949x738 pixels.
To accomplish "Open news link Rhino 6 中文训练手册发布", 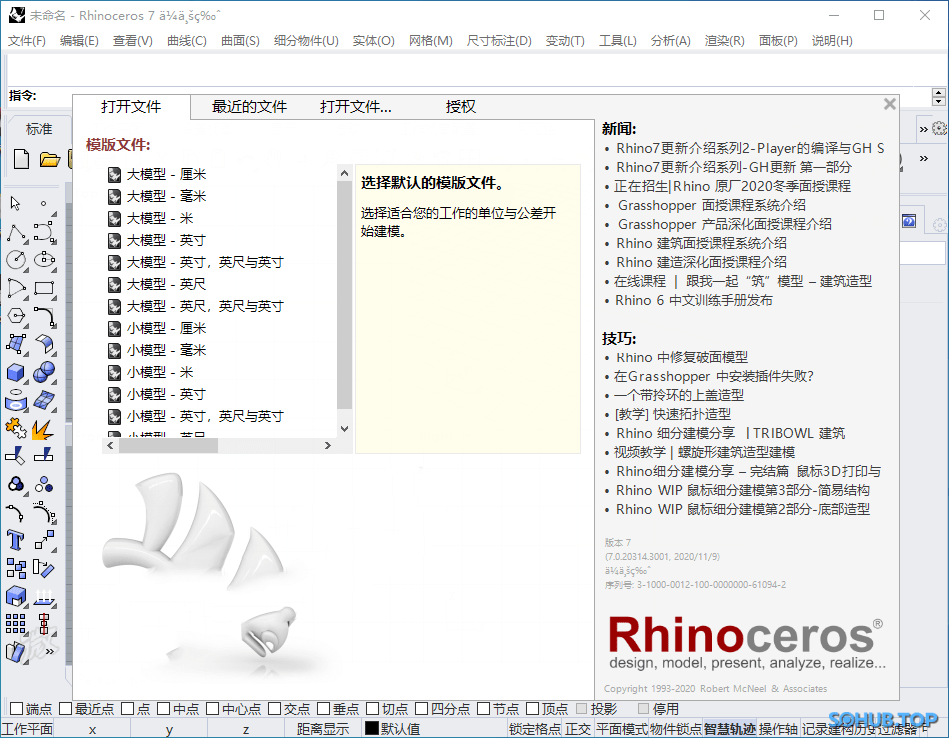I will (x=694, y=300).
